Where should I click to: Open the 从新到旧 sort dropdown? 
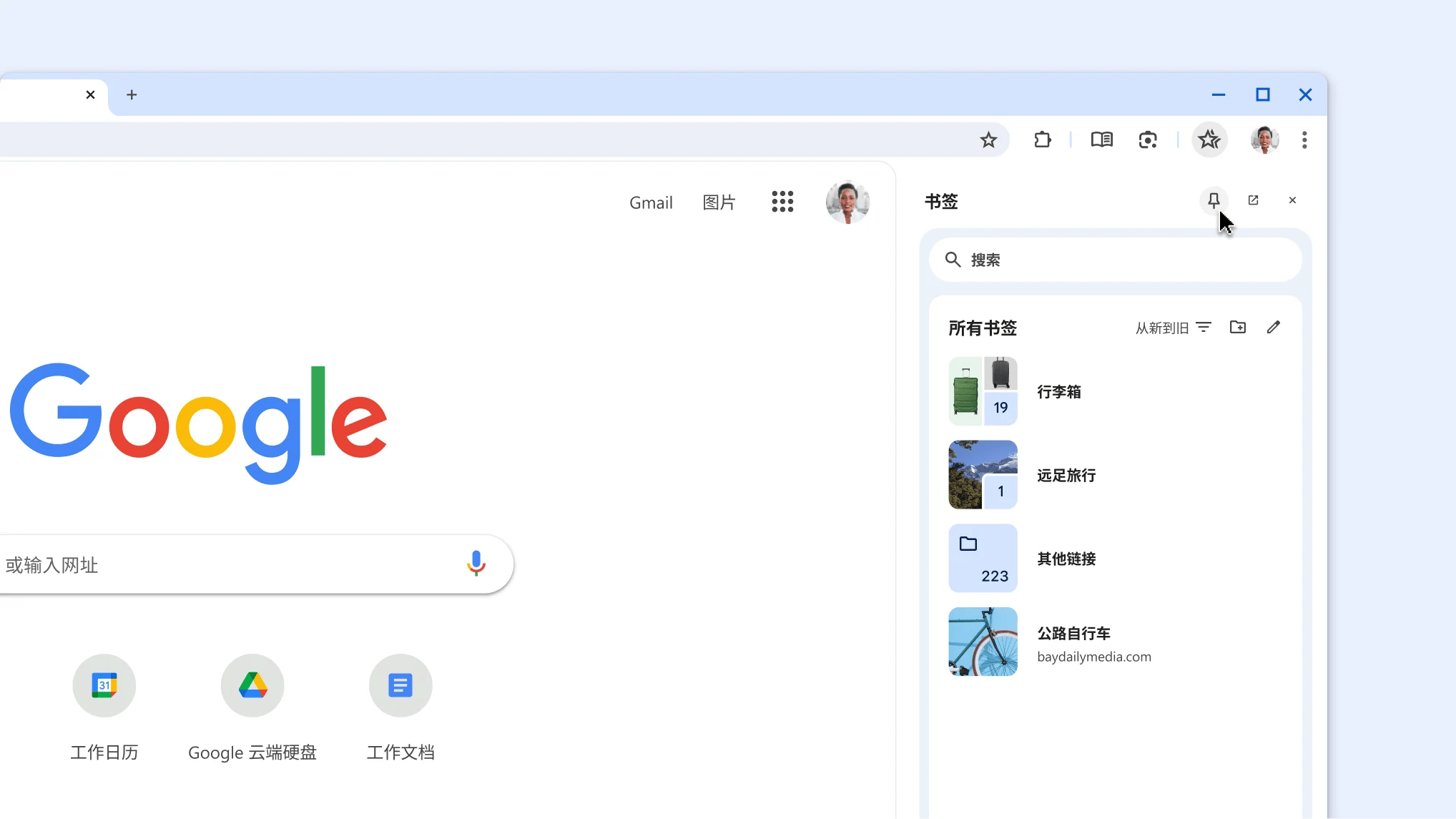pyautogui.click(x=1173, y=328)
